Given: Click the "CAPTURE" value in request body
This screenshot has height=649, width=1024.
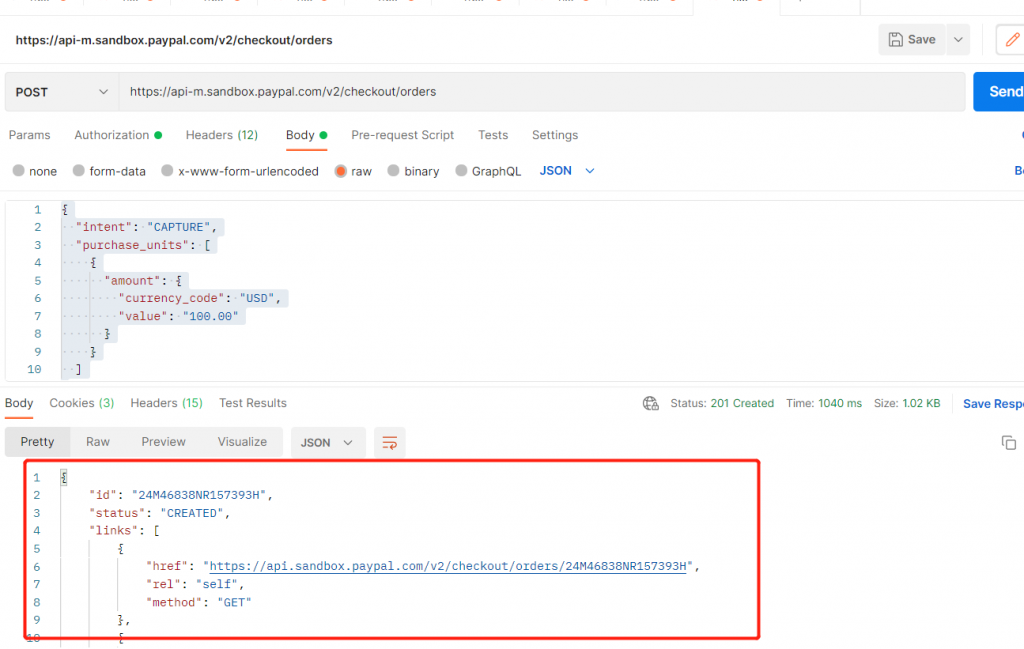Looking at the screenshot, I should (x=178, y=227).
